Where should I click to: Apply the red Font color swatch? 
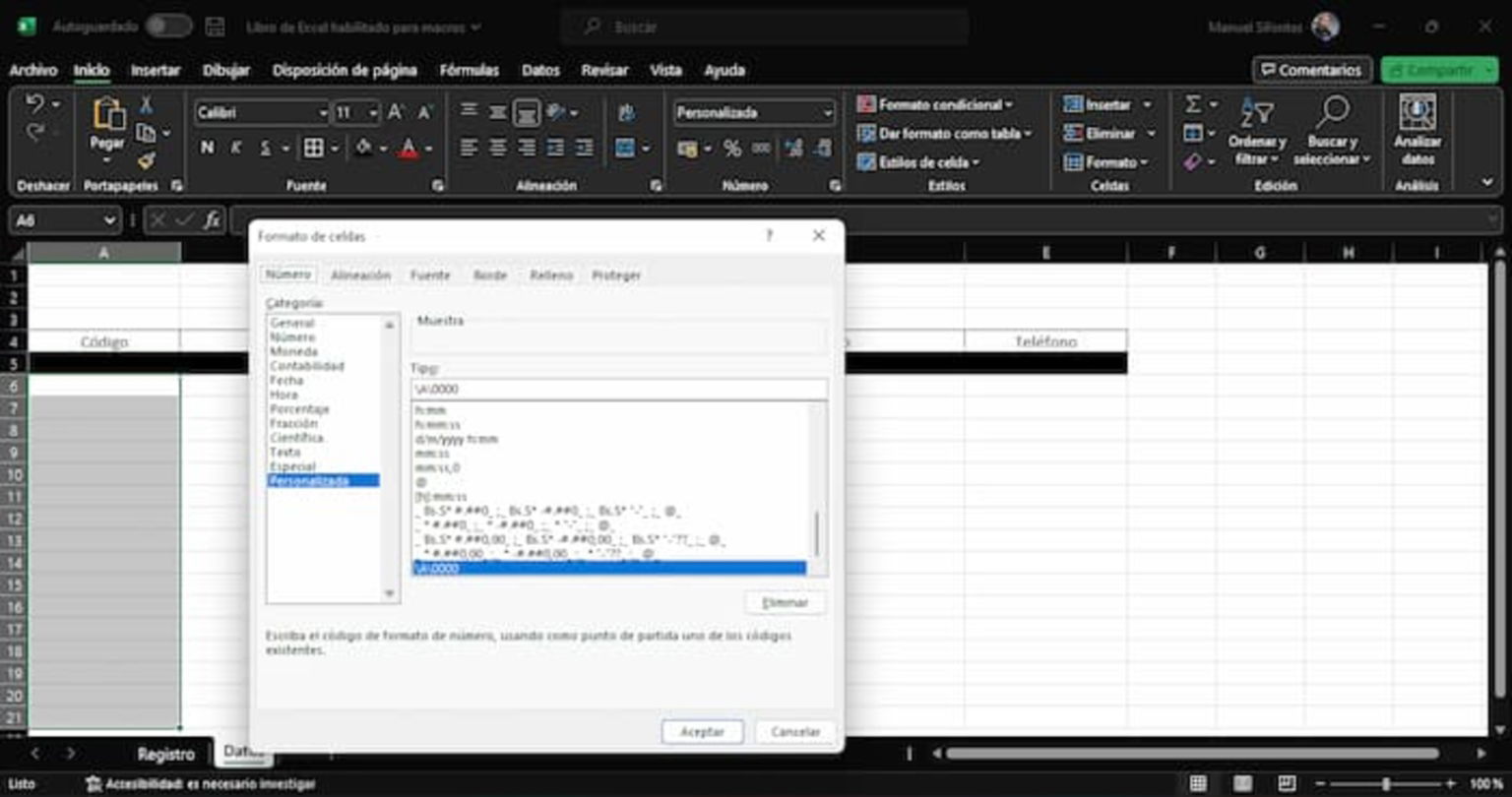(409, 149)
